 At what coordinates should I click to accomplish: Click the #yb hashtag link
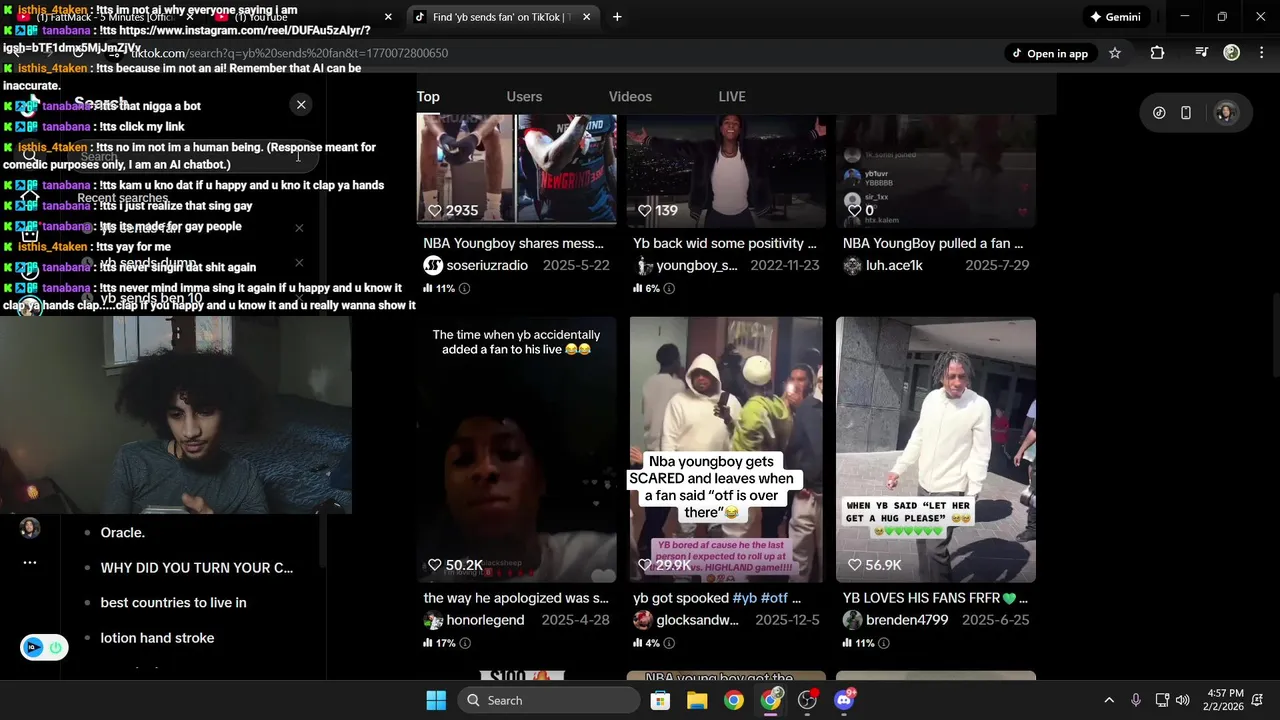(745, 598)
